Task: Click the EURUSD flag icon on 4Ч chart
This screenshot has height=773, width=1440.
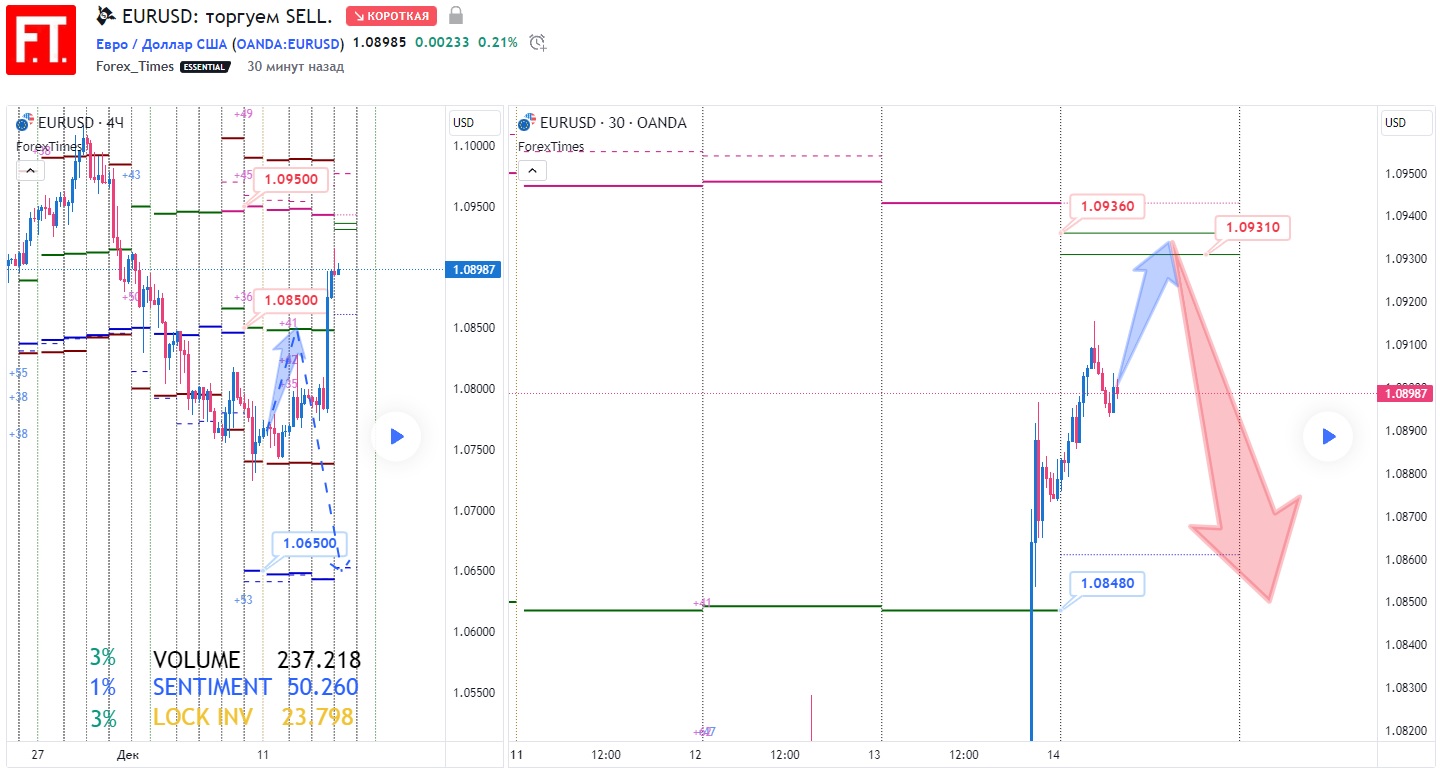Action: click(x=24, y=123)
